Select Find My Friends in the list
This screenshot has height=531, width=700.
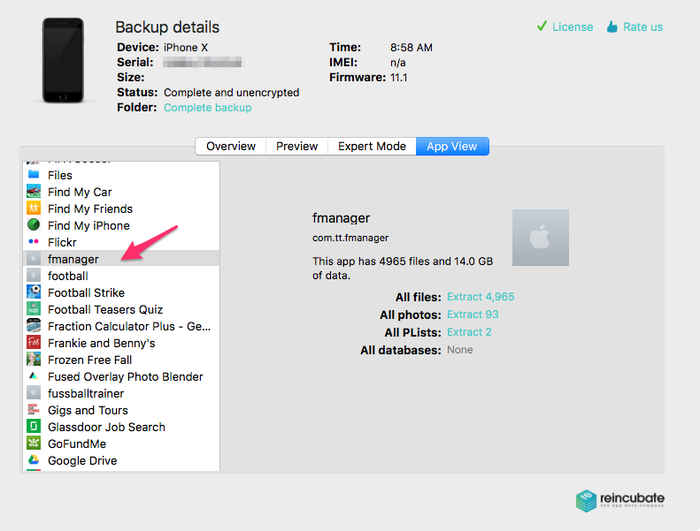pyautogui.click(x=121, y=209)
